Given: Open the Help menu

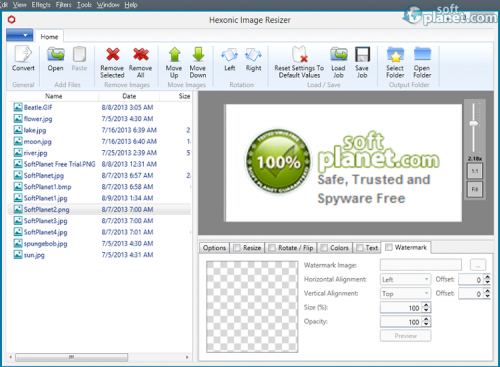Looking at the screenshot, I should pyautogui.click(x=131, y=5).
